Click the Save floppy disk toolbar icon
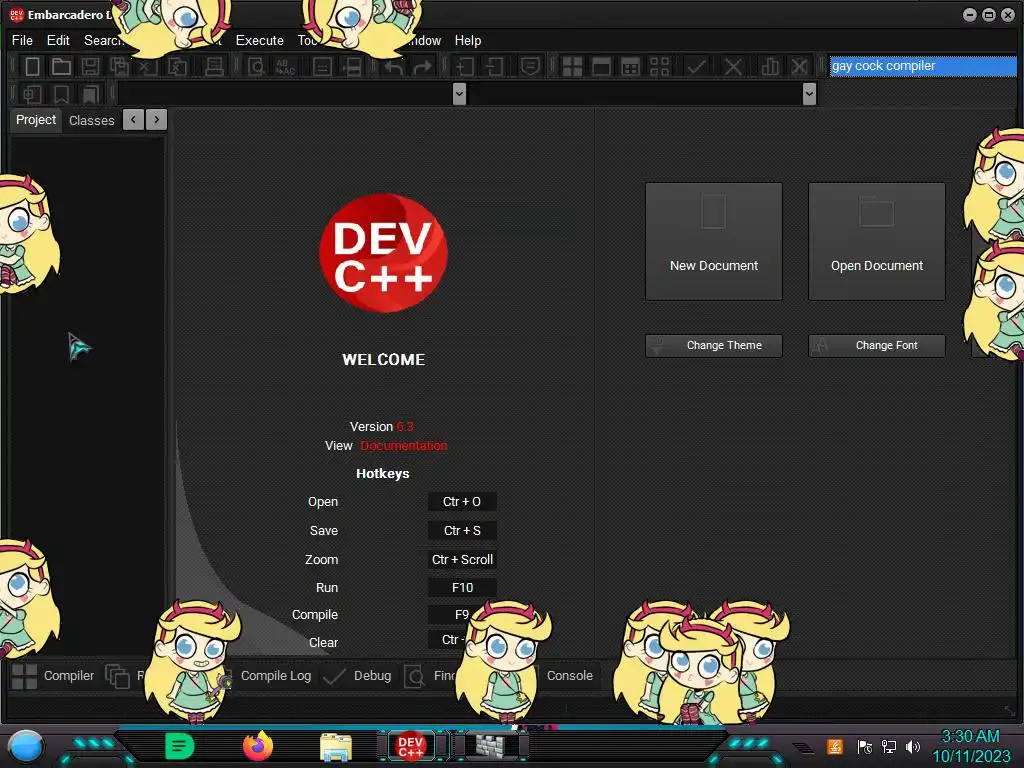Screen dimensions: 1024x768 90,67
